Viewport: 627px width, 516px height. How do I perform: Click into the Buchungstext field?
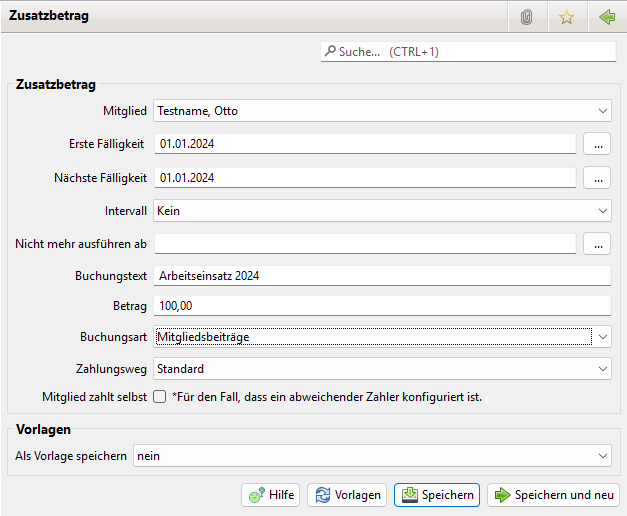pyautogui.click(x=381, y=276)
